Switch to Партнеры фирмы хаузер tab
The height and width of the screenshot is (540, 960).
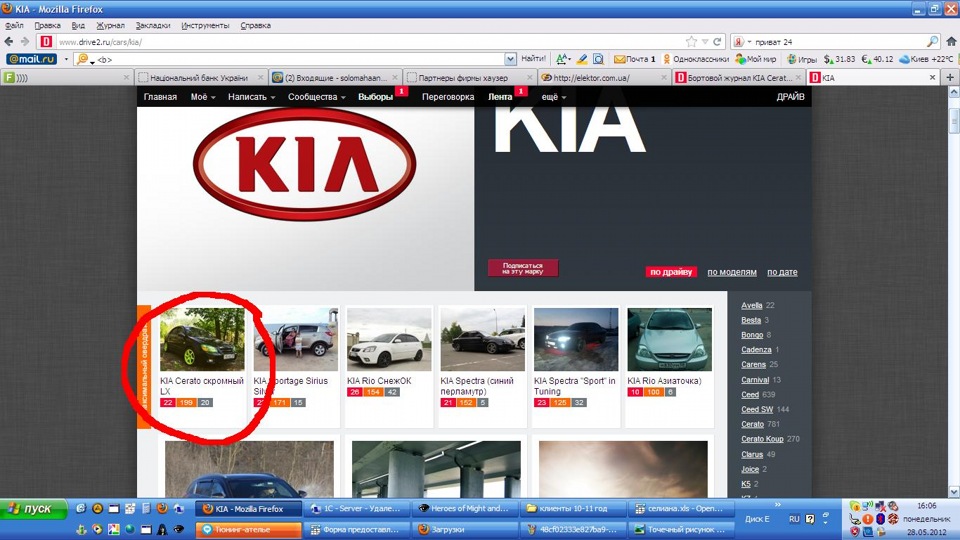coord(470,78)
